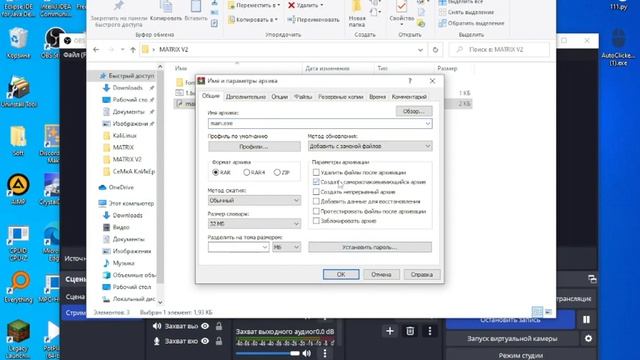This screenshot has height=360, width=640.
Task: Expand the archive name dropdown
Action: tap(427, 123)
